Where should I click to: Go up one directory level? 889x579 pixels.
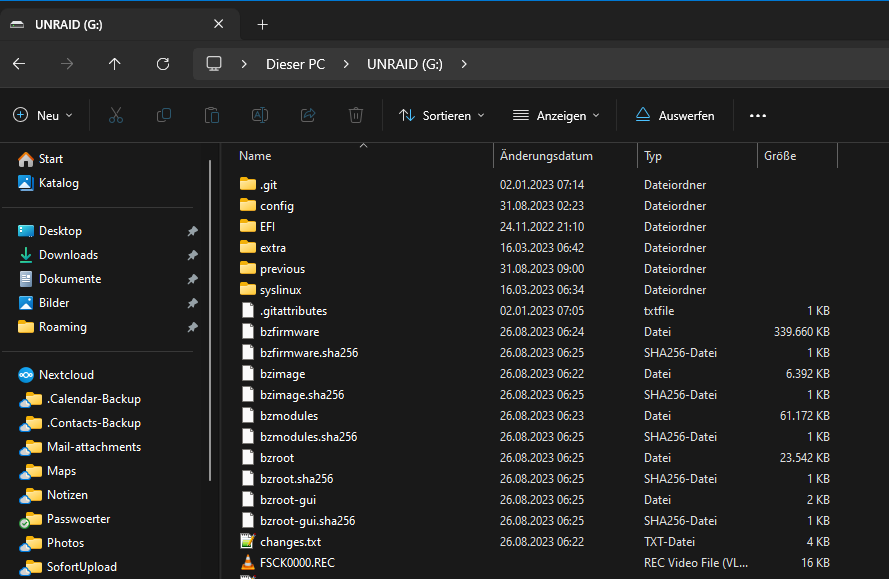click(x=115, y=64)
